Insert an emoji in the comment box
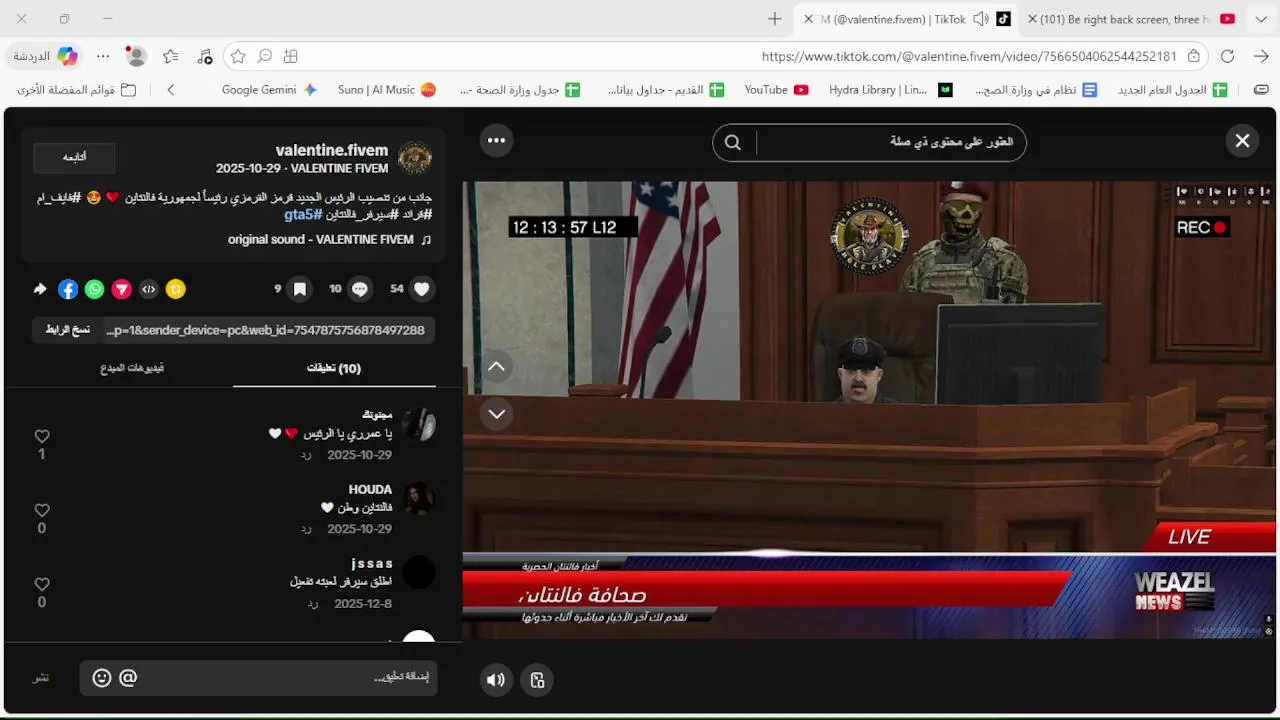Viewport: 1280px width, 720px height. point(102,678)
